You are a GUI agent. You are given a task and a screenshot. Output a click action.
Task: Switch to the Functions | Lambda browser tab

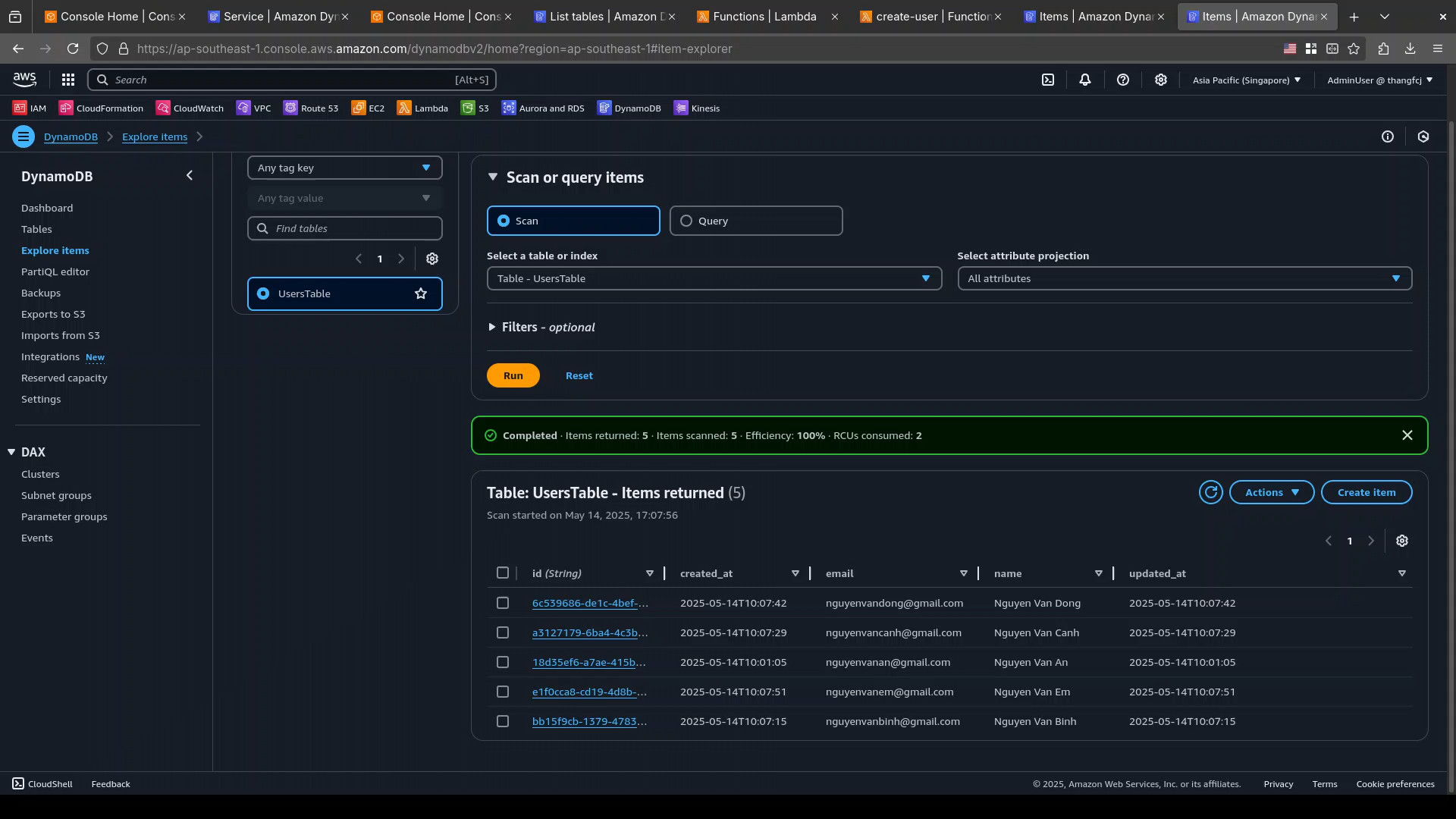tap(766, 17)
